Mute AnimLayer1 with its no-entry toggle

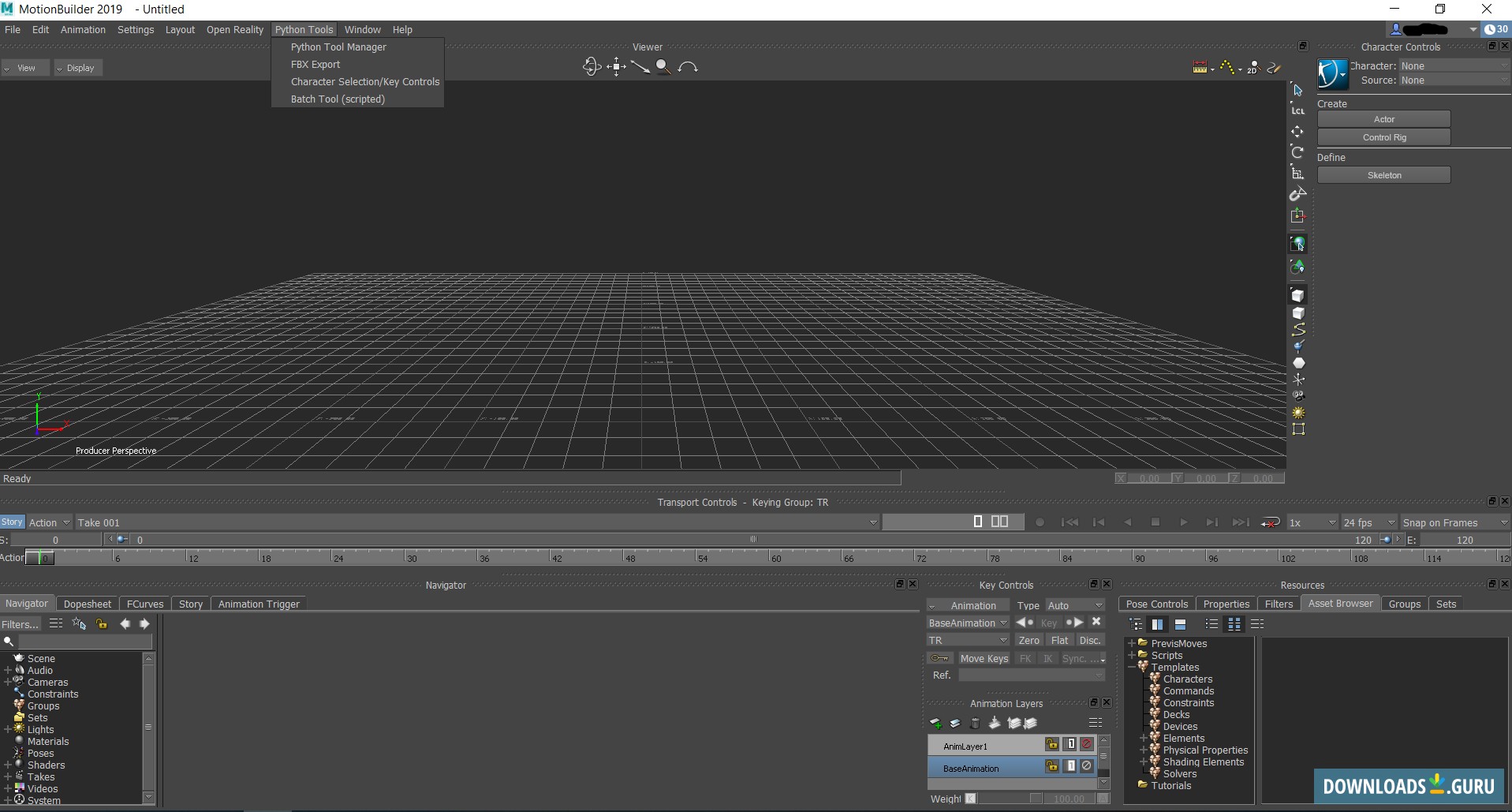click(x=1087, y=744)
